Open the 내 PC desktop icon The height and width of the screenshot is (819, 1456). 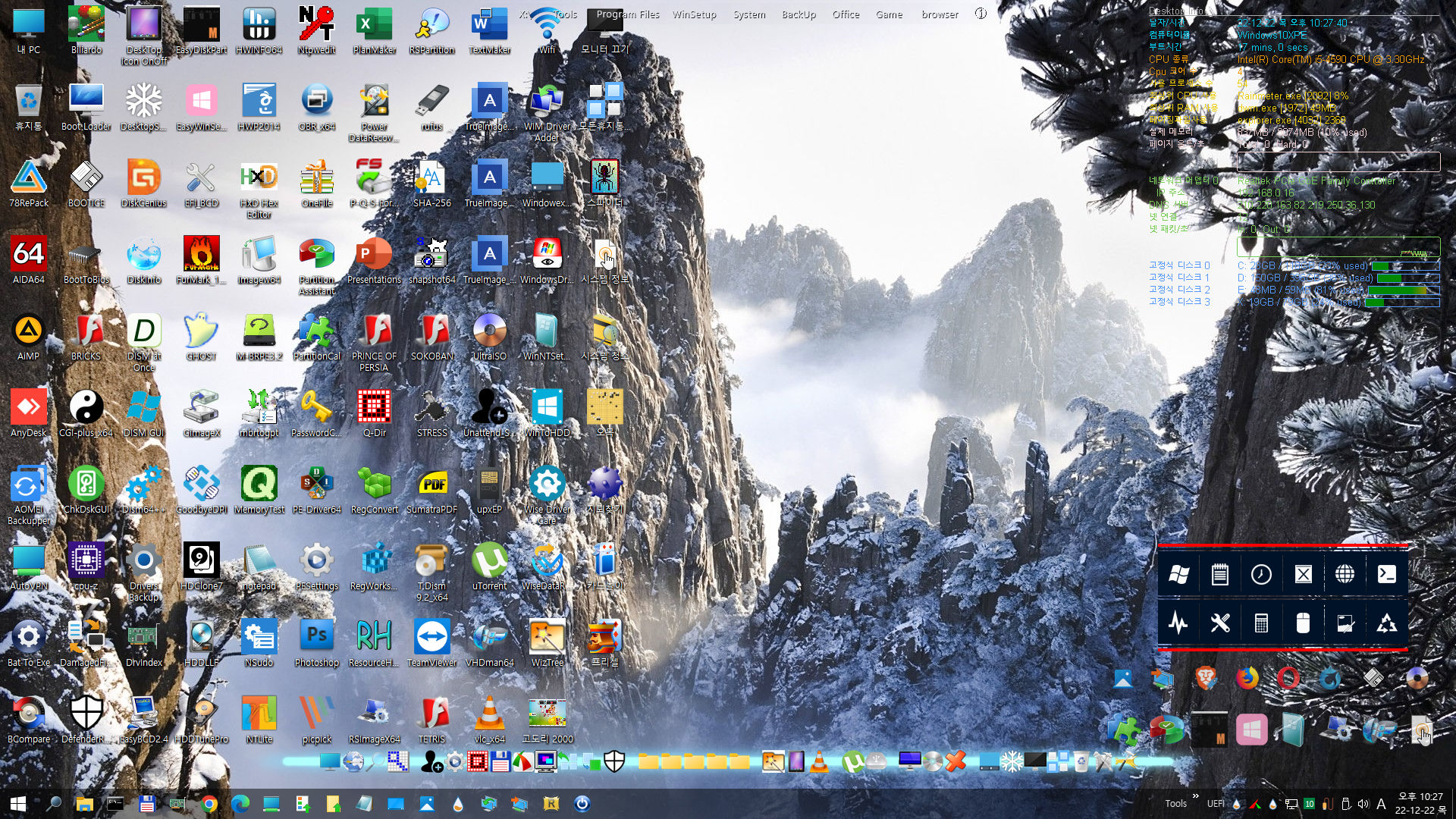28,30
